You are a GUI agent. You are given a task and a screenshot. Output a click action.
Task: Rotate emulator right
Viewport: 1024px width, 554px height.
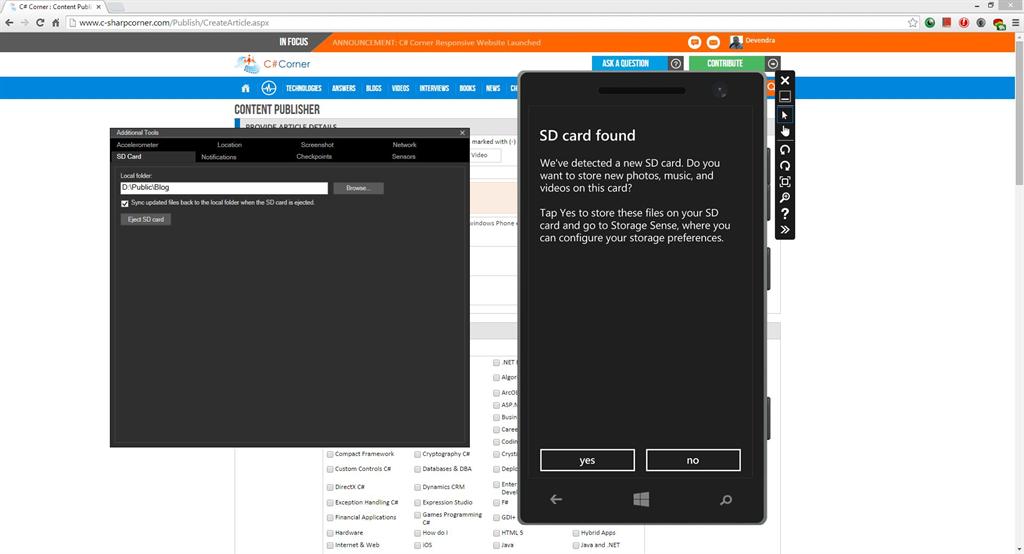coord(785,165)
